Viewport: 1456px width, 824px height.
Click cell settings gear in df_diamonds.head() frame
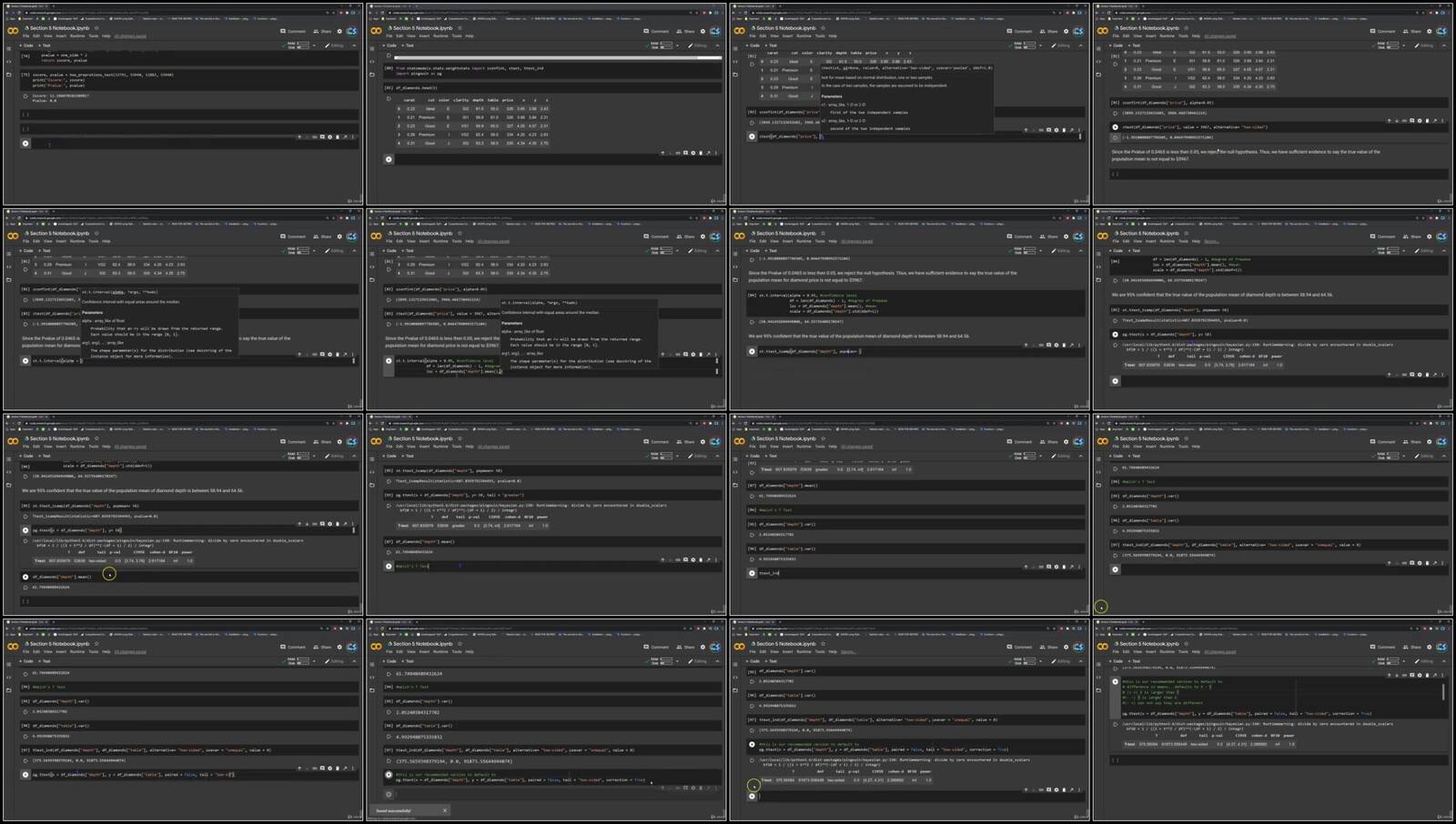[x=693, y=153]
